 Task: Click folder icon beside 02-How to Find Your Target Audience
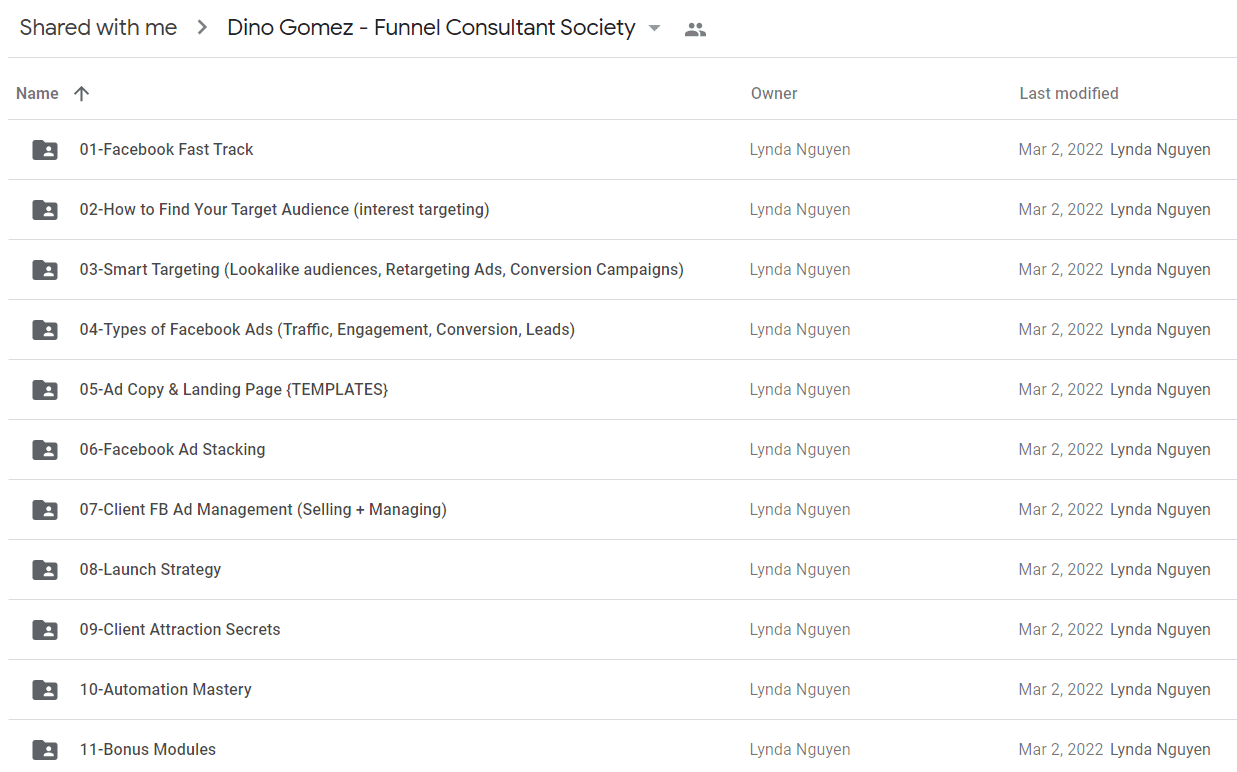pos(45,210)
